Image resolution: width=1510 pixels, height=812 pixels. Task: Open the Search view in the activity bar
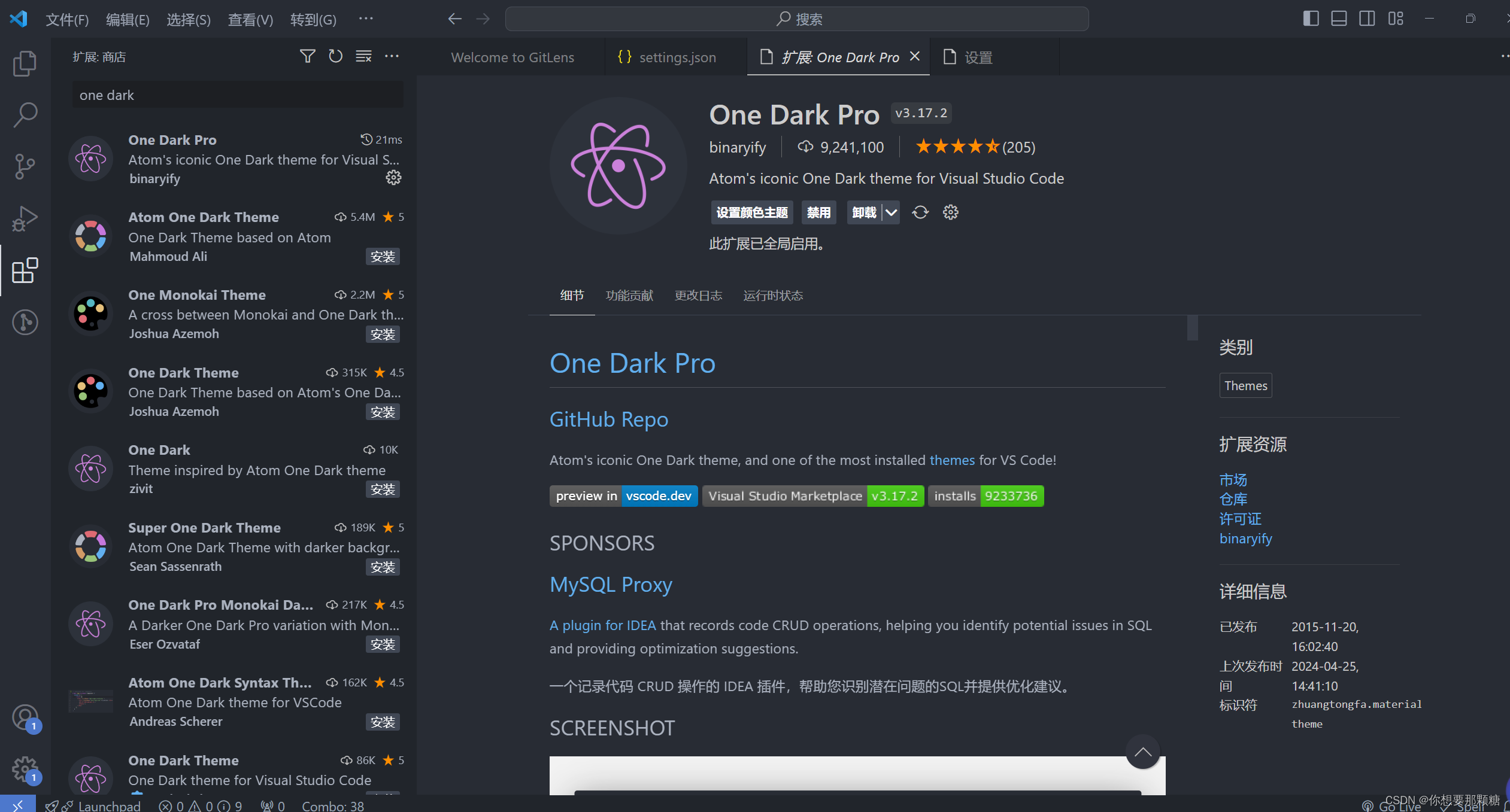point(25,114)
